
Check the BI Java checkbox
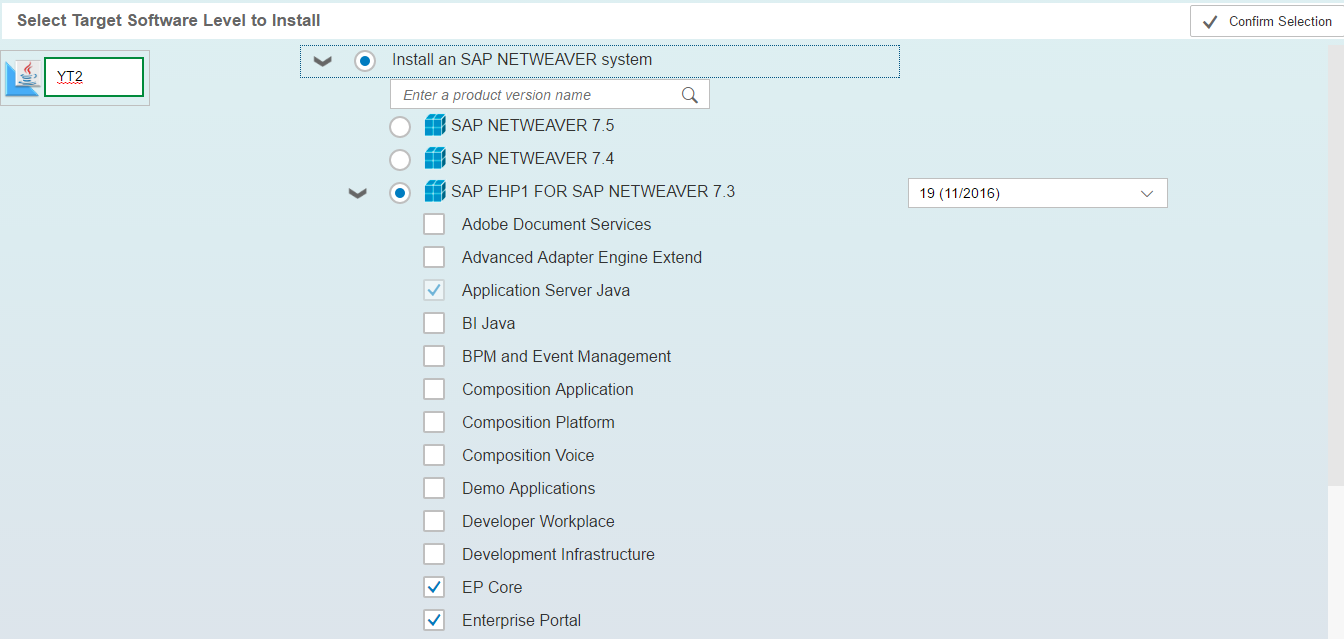click(434, 324)
